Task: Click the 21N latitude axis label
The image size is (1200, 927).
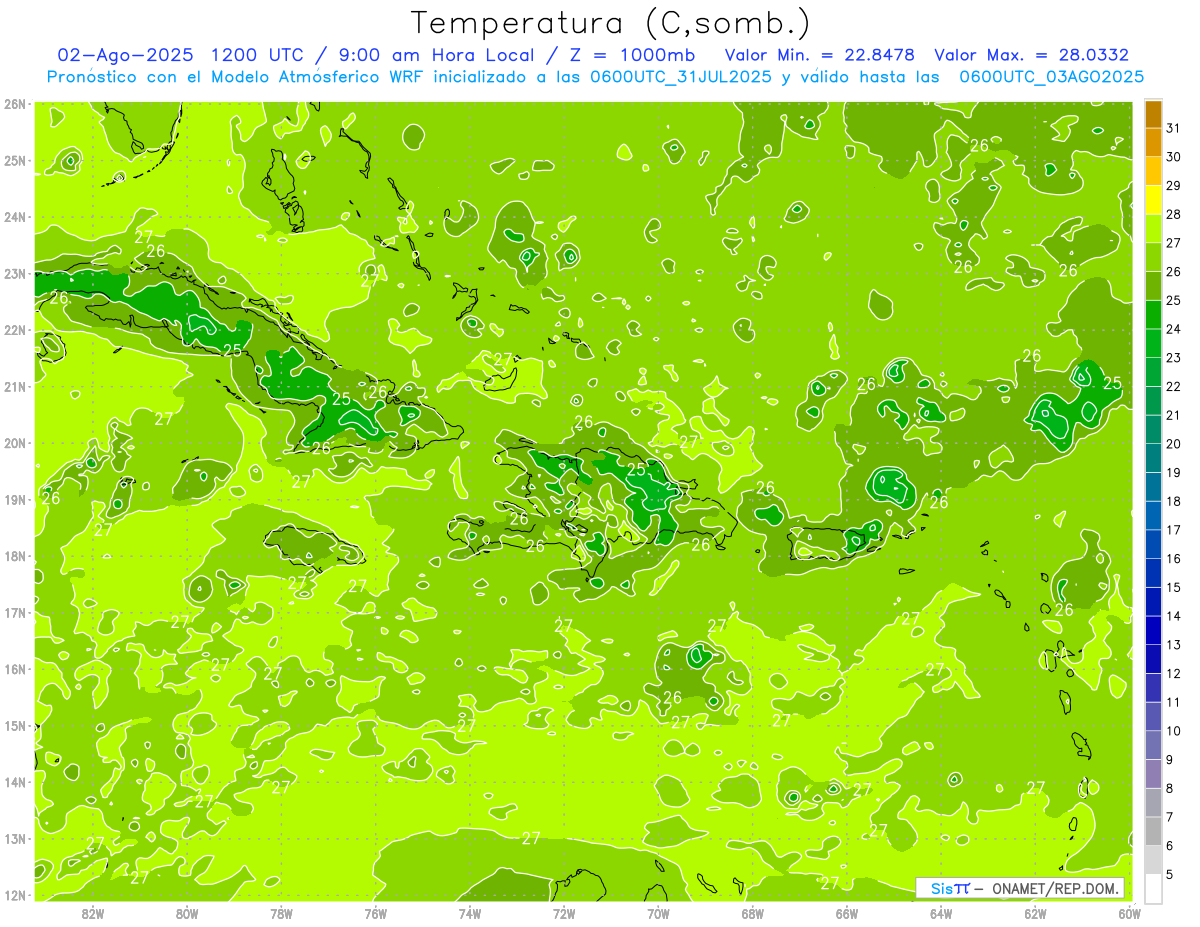Action: [15, 386]
